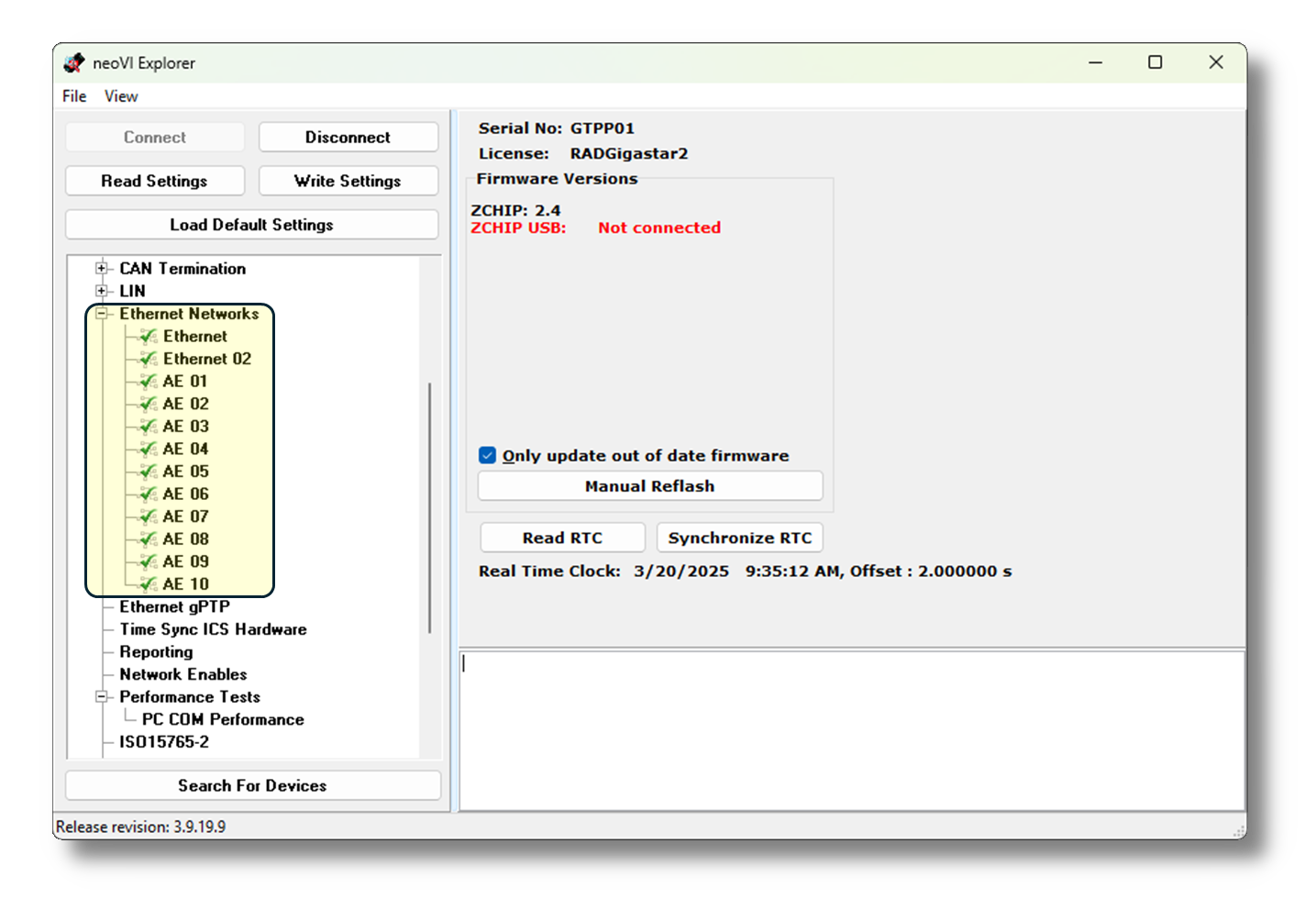
Task: Collapse the Performance Tests tree node
Action: tap(102, 697)
